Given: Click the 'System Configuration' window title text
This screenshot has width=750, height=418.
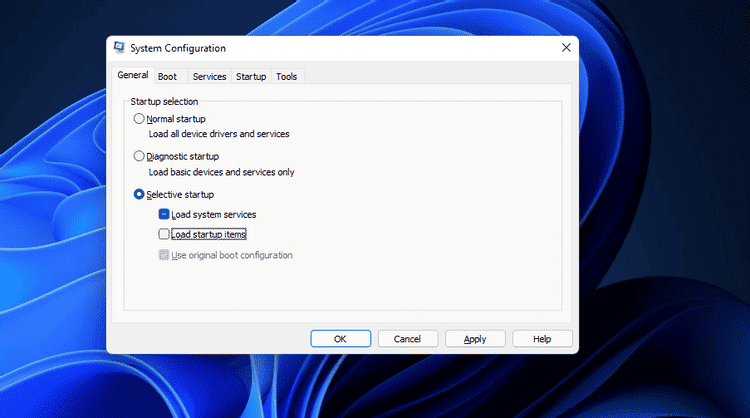Looking at the screenshot, I should pos(178,48).
